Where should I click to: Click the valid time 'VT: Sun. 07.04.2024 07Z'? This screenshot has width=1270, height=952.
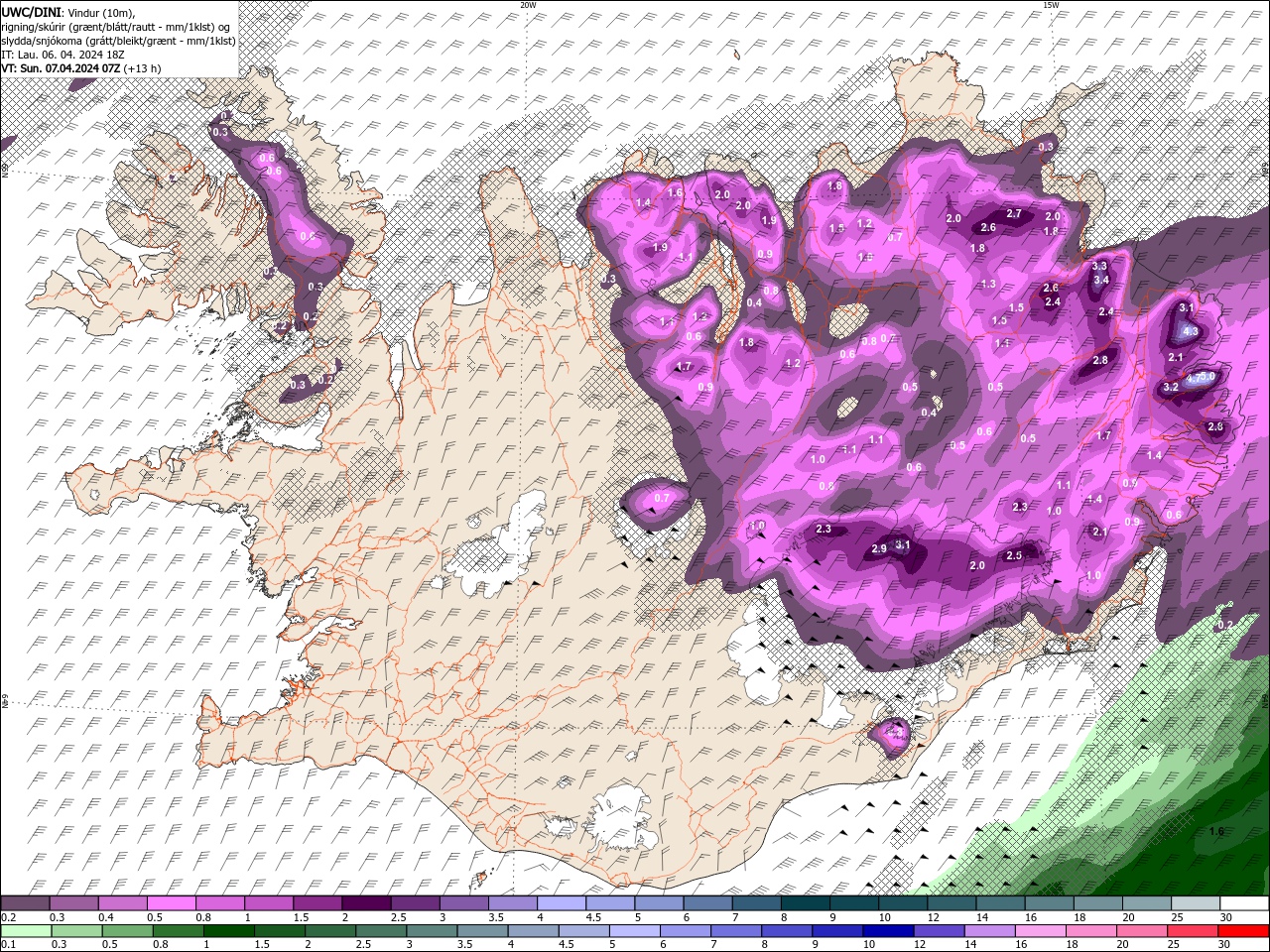point(62,67)
